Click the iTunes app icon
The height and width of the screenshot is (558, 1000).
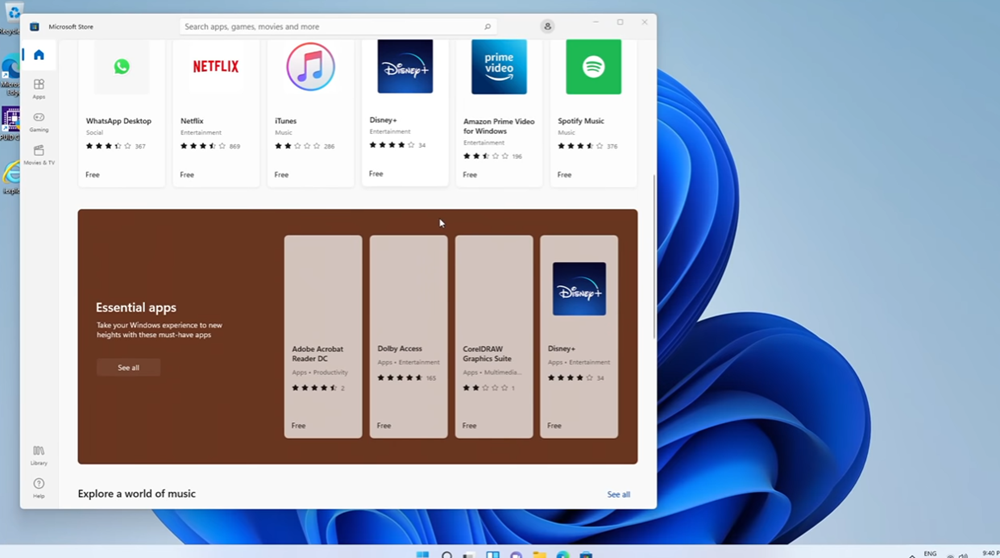pos(311,66)
